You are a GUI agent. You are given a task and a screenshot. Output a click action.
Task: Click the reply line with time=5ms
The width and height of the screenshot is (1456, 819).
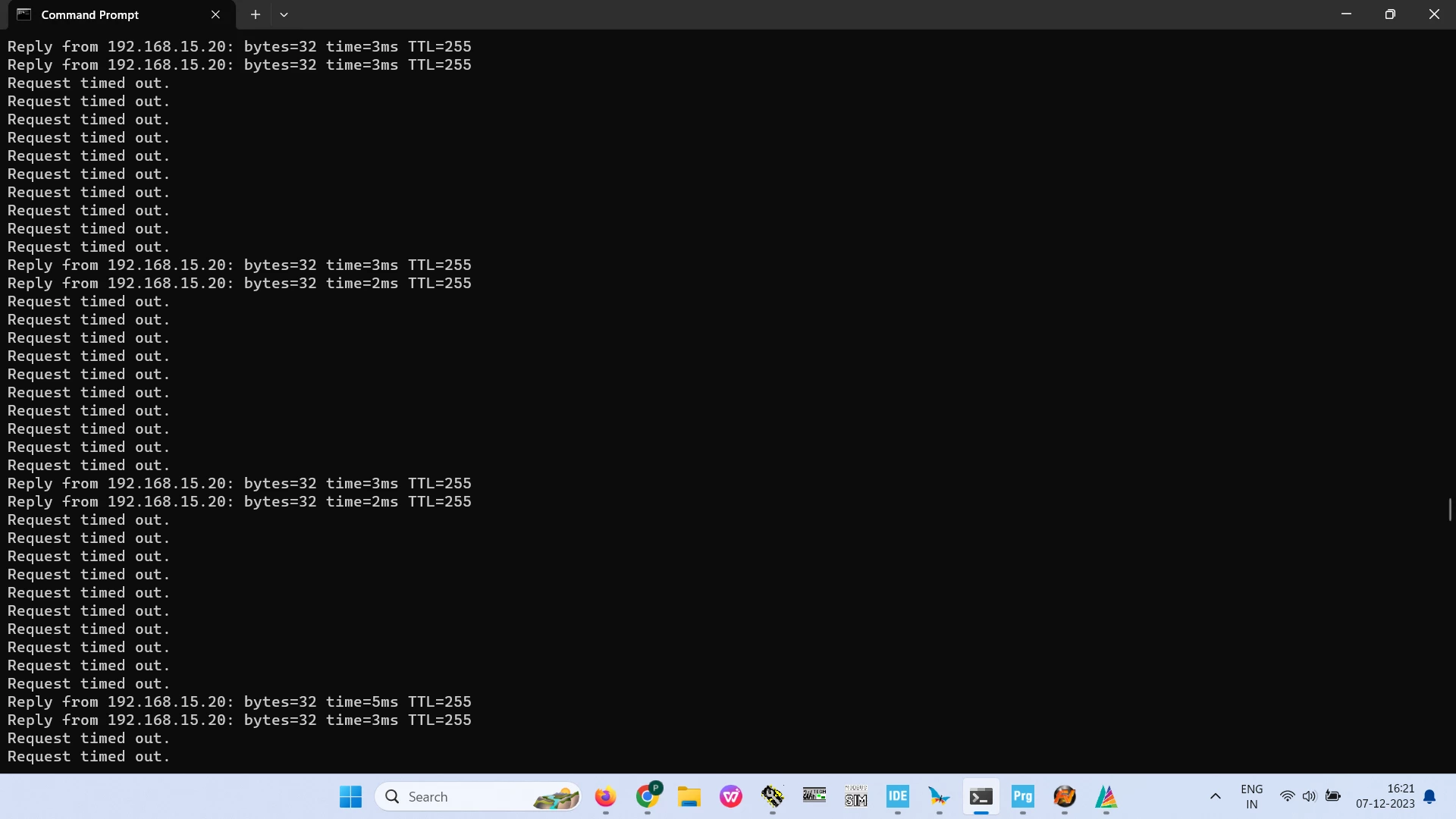point(240,702)
